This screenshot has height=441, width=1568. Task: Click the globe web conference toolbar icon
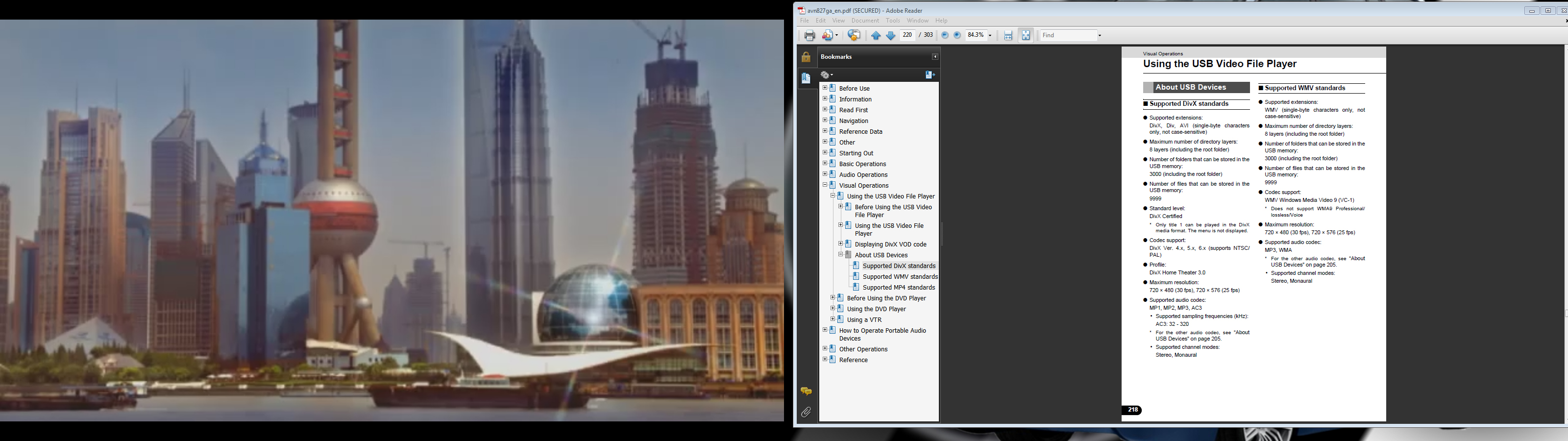[854, 35]
